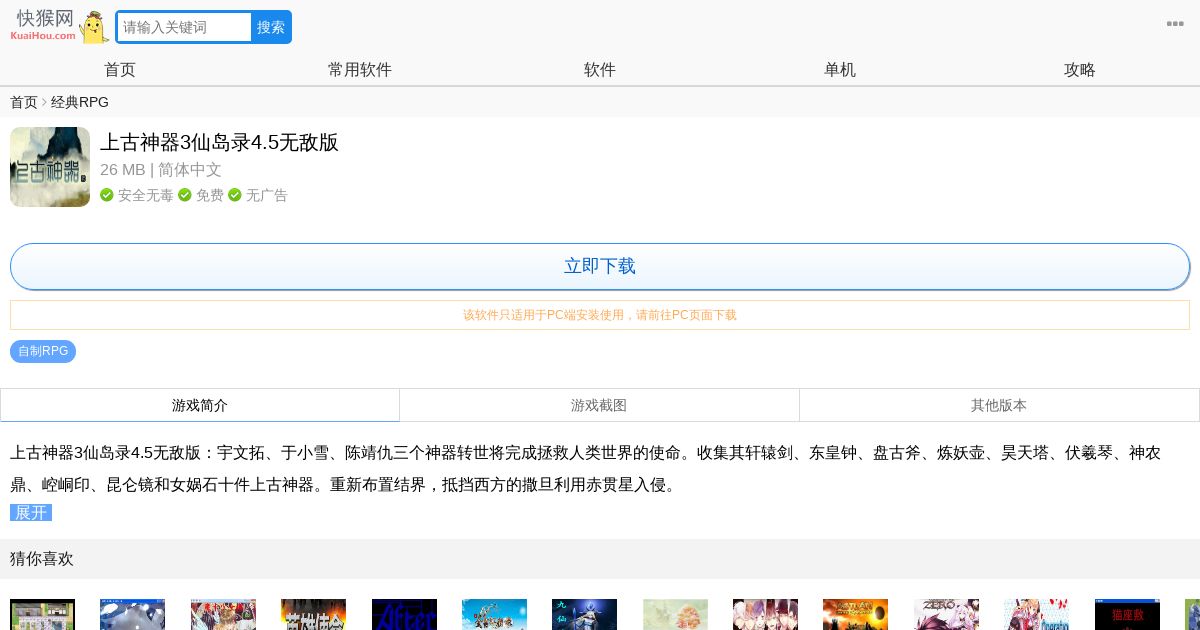
Task: Click the 猜你喜欢 section heading
Action: click(x=42, y=559)
